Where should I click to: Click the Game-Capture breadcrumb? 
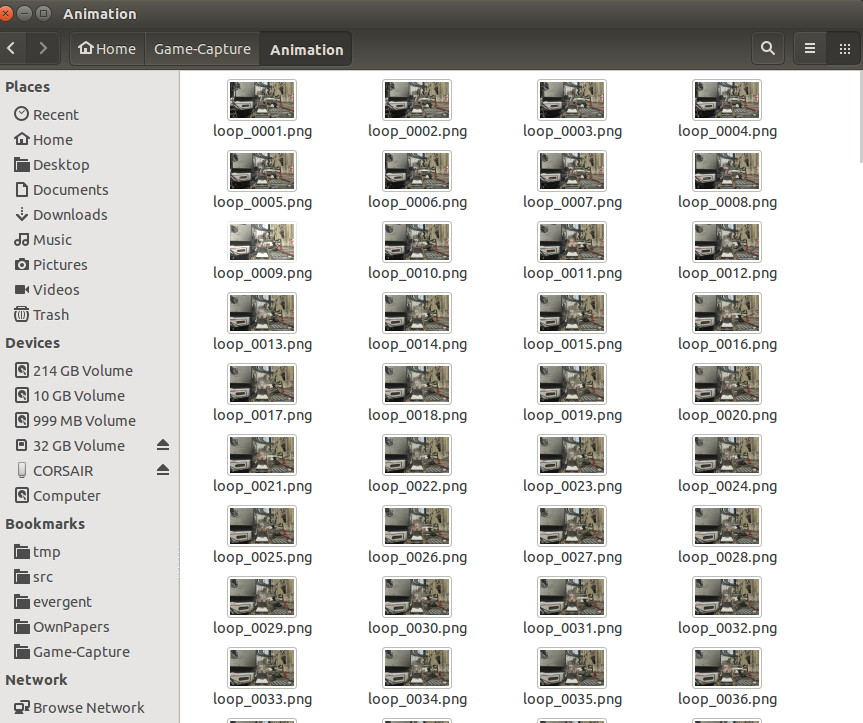(x=202, y=49)
